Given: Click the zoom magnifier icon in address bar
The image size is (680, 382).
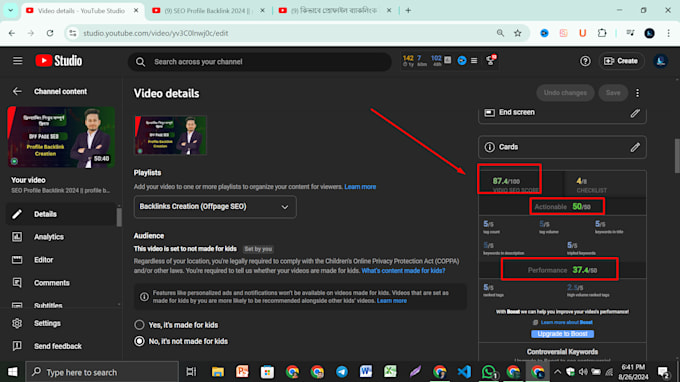Looking at the screenshot, I should pyautogui.click(x=500, y=33).
